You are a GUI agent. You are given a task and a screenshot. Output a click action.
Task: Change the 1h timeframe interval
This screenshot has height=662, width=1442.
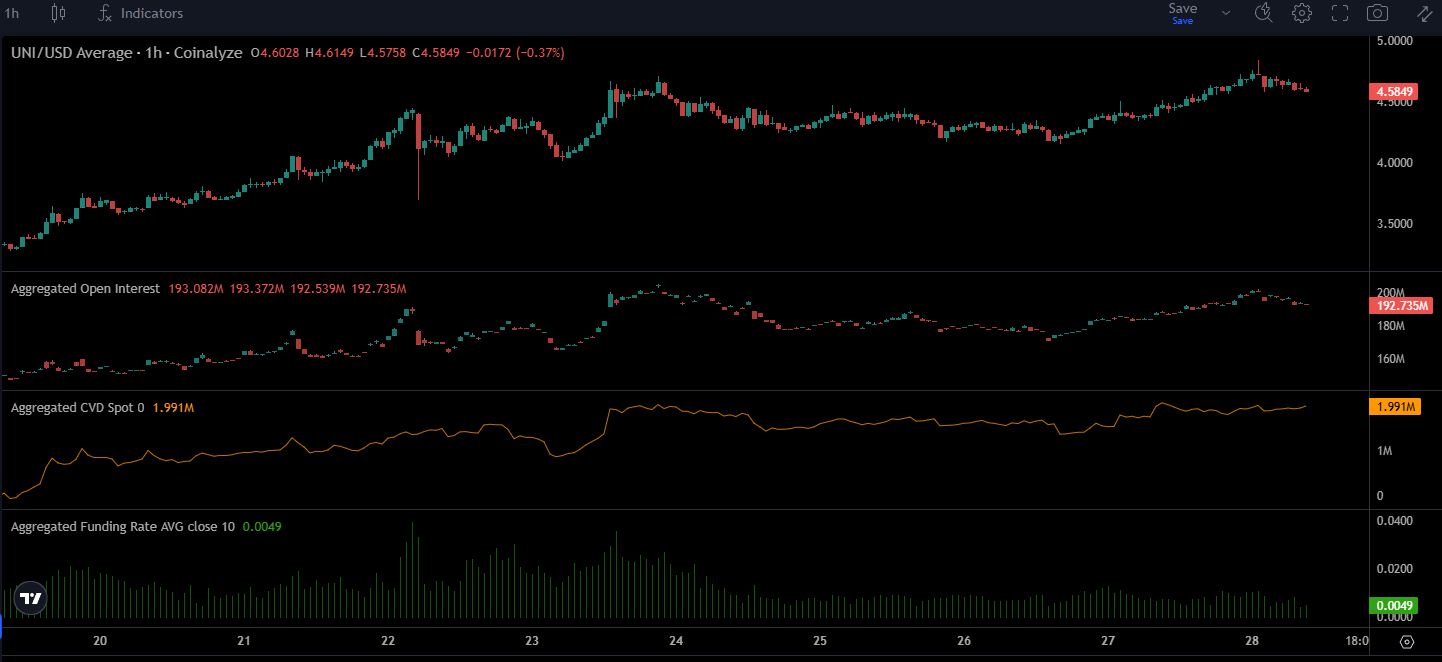coord(12,13)
